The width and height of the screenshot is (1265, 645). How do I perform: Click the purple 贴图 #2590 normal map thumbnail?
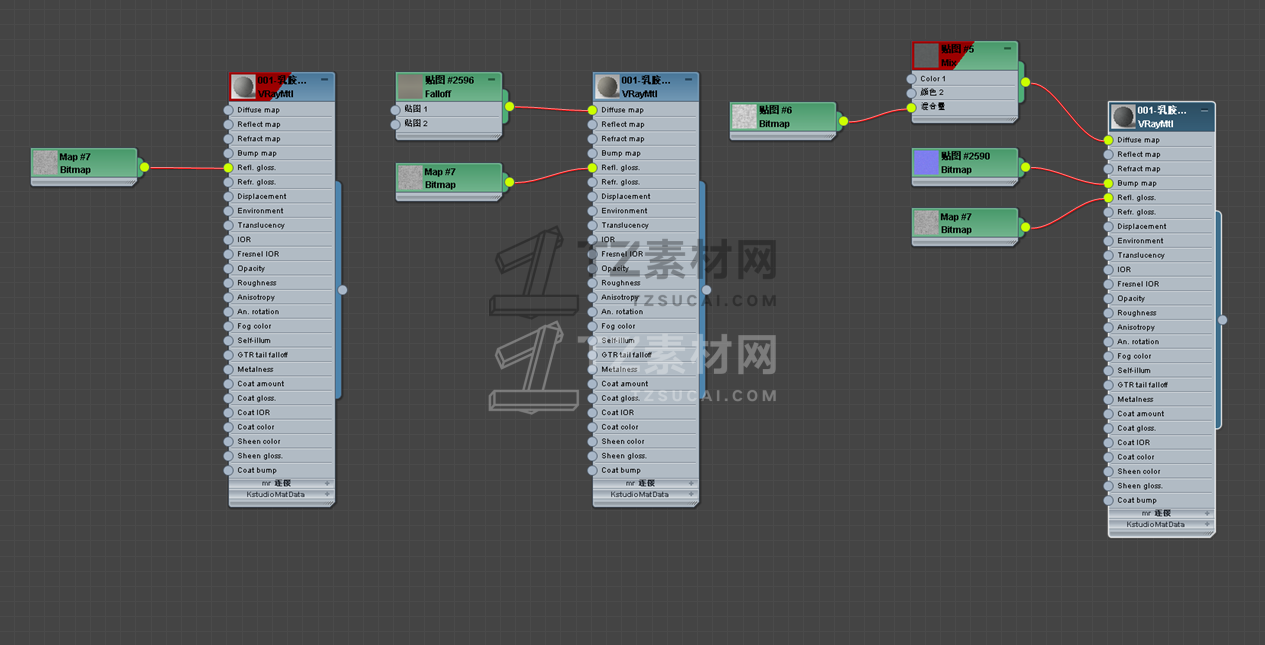click(926, 163)
